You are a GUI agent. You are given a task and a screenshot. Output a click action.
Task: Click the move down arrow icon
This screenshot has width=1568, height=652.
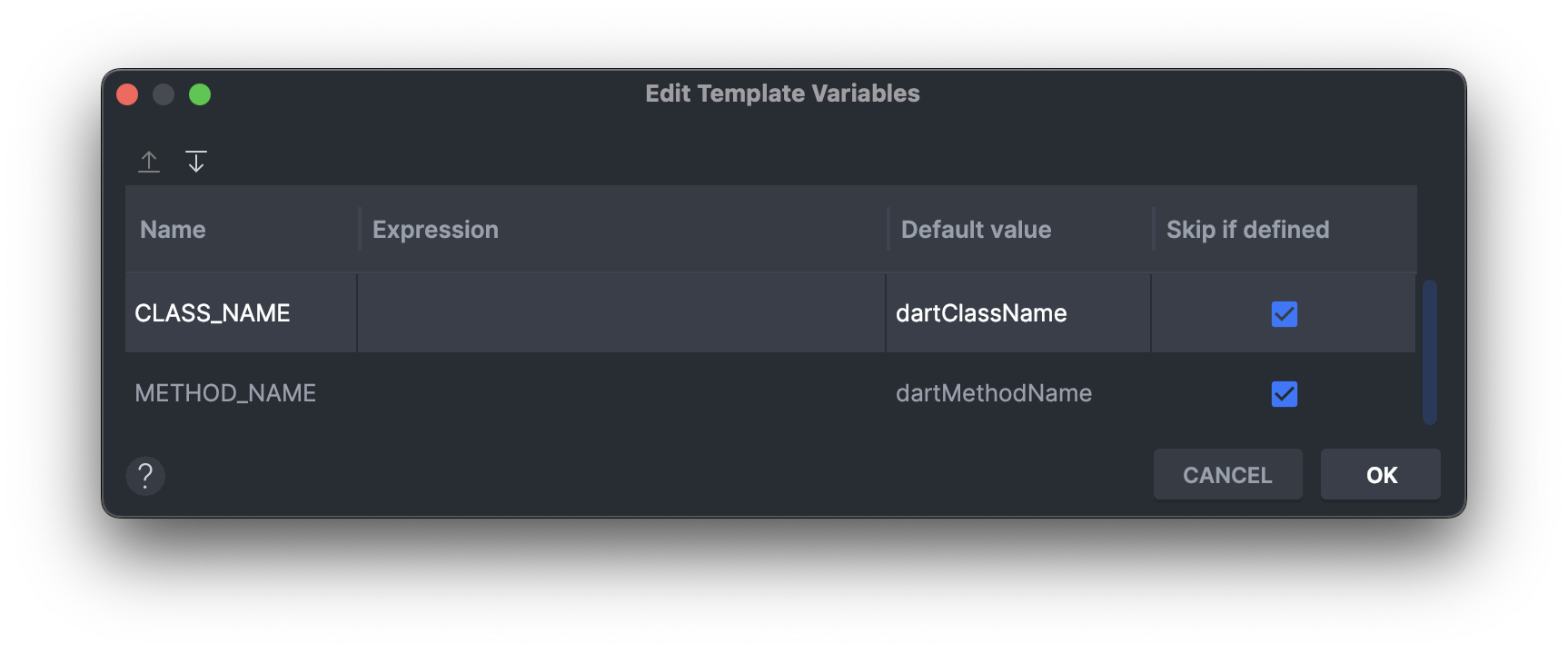(196, 162)
